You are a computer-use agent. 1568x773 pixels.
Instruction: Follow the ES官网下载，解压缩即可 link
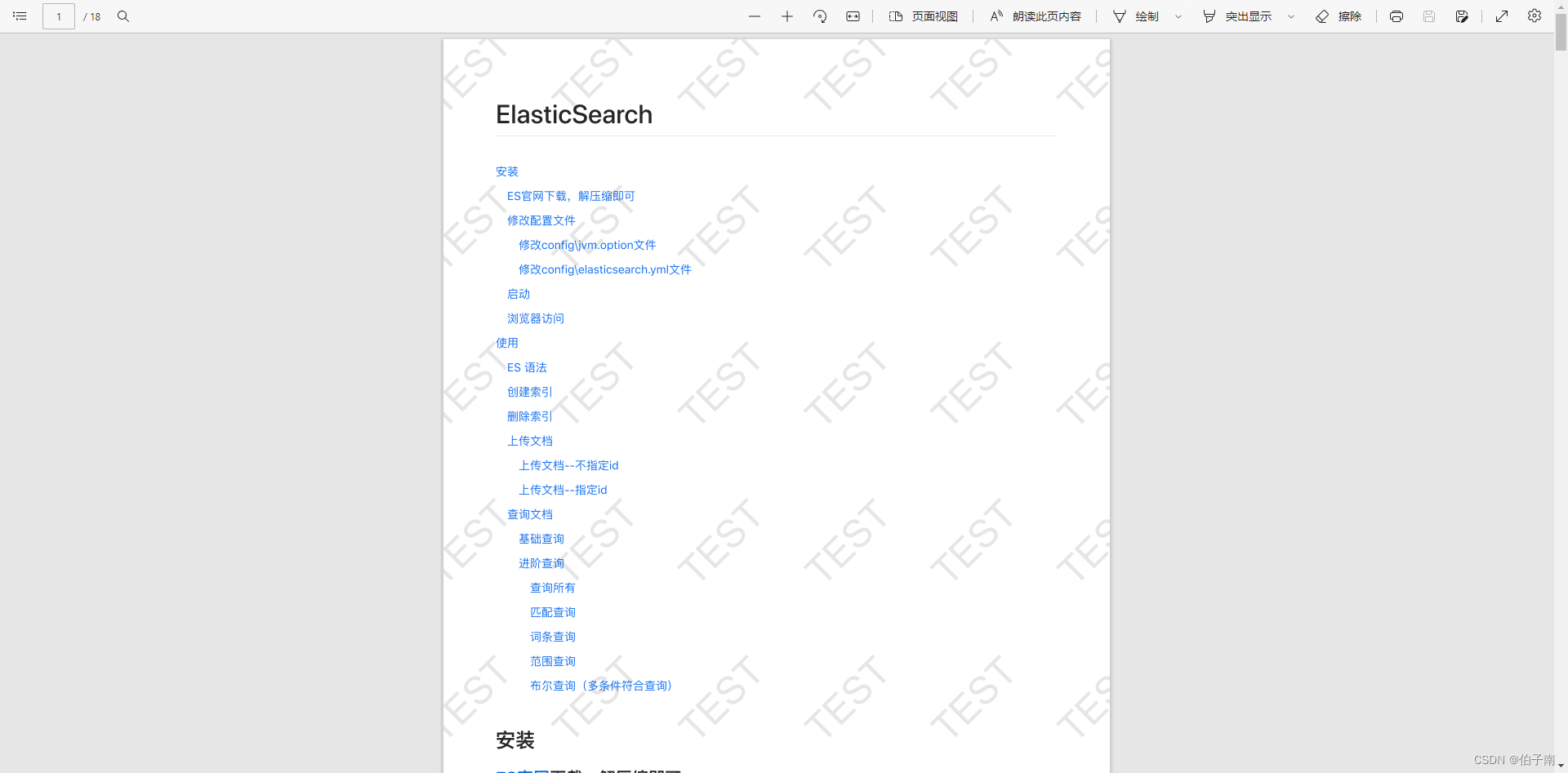571,196
